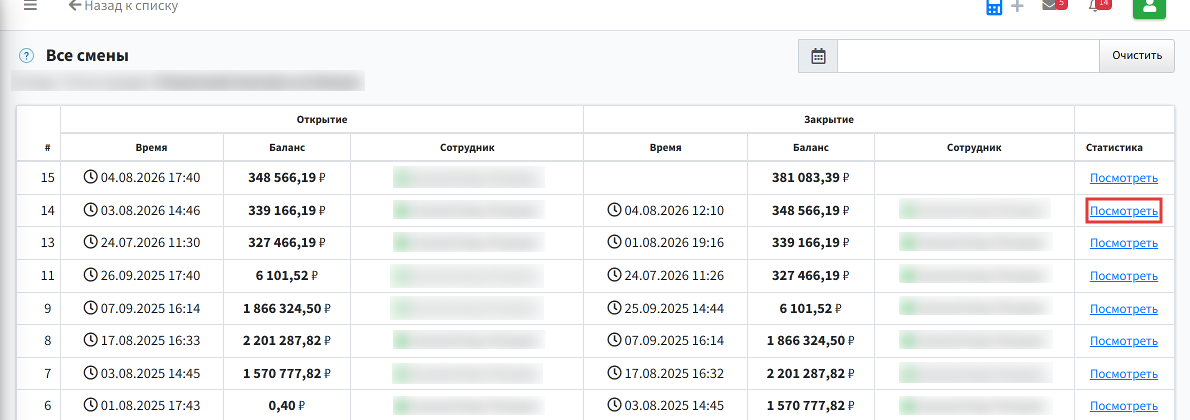This screenshot has width=1190, height=420.
Task: Open the hamburger menu
Action: pos(30,5)
